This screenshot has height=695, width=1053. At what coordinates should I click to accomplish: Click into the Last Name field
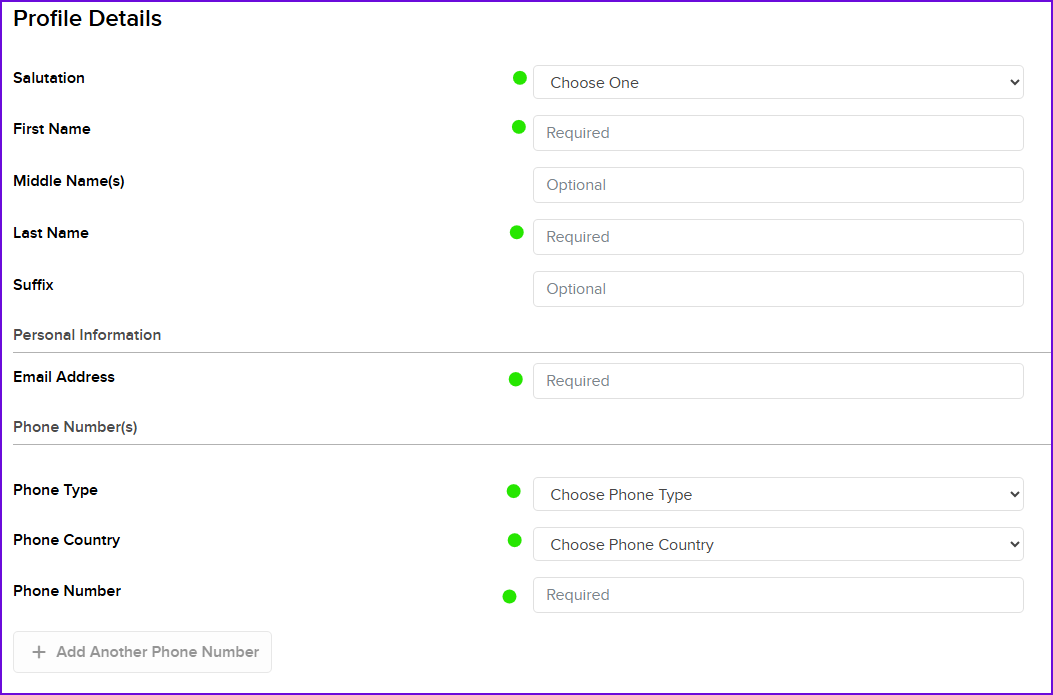point(778,237)
